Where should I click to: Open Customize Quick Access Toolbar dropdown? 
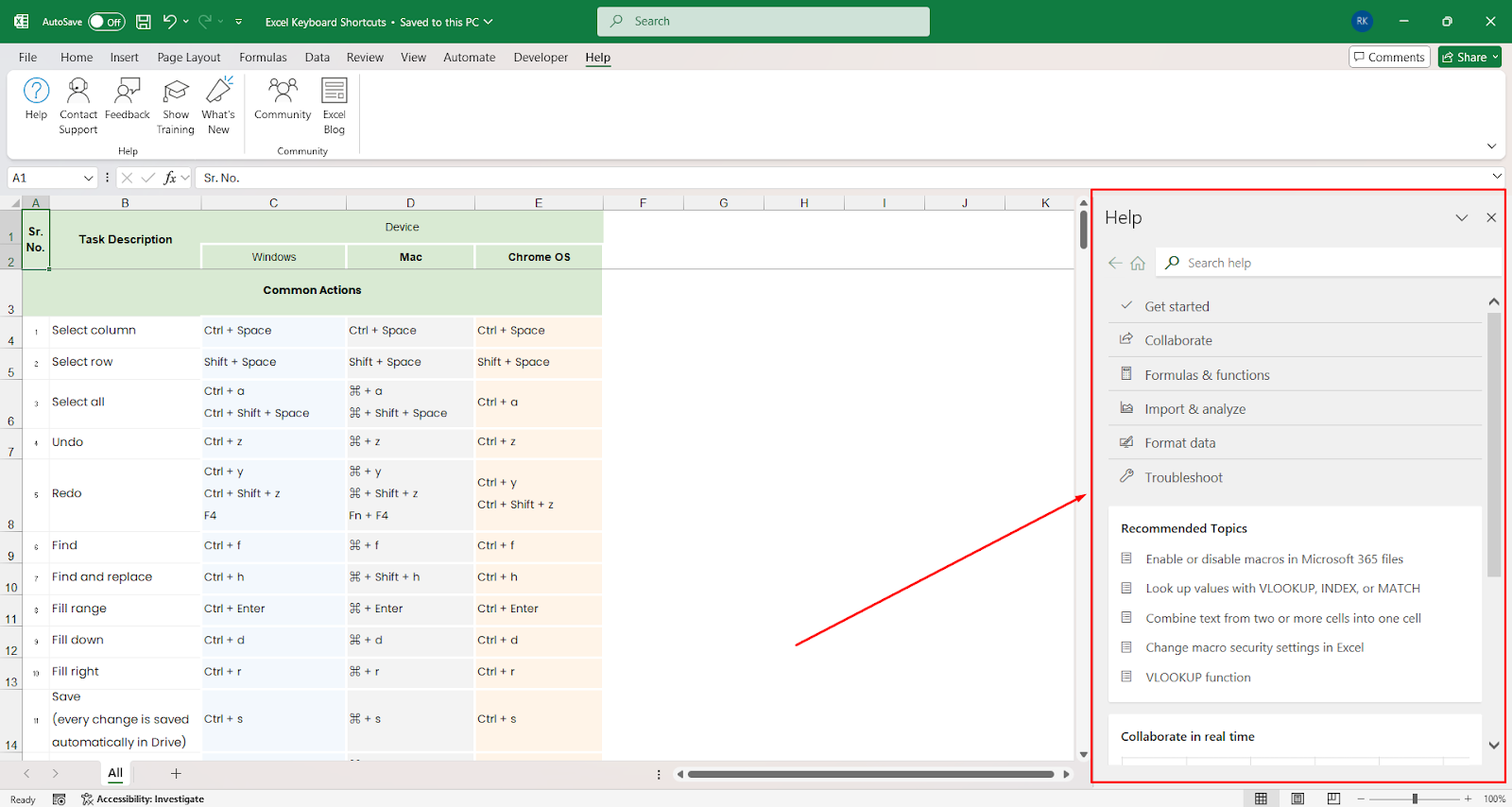point(238,21)
